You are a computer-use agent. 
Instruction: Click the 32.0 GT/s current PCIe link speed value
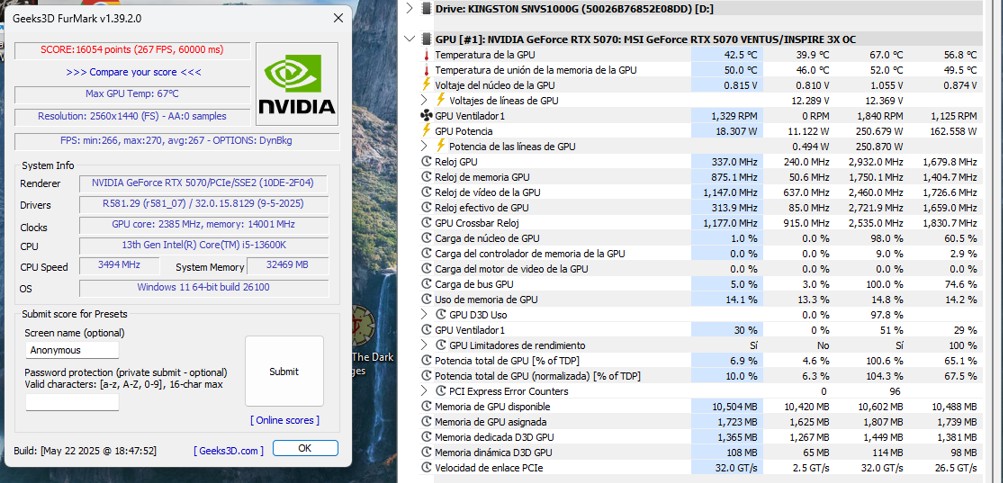737,468
